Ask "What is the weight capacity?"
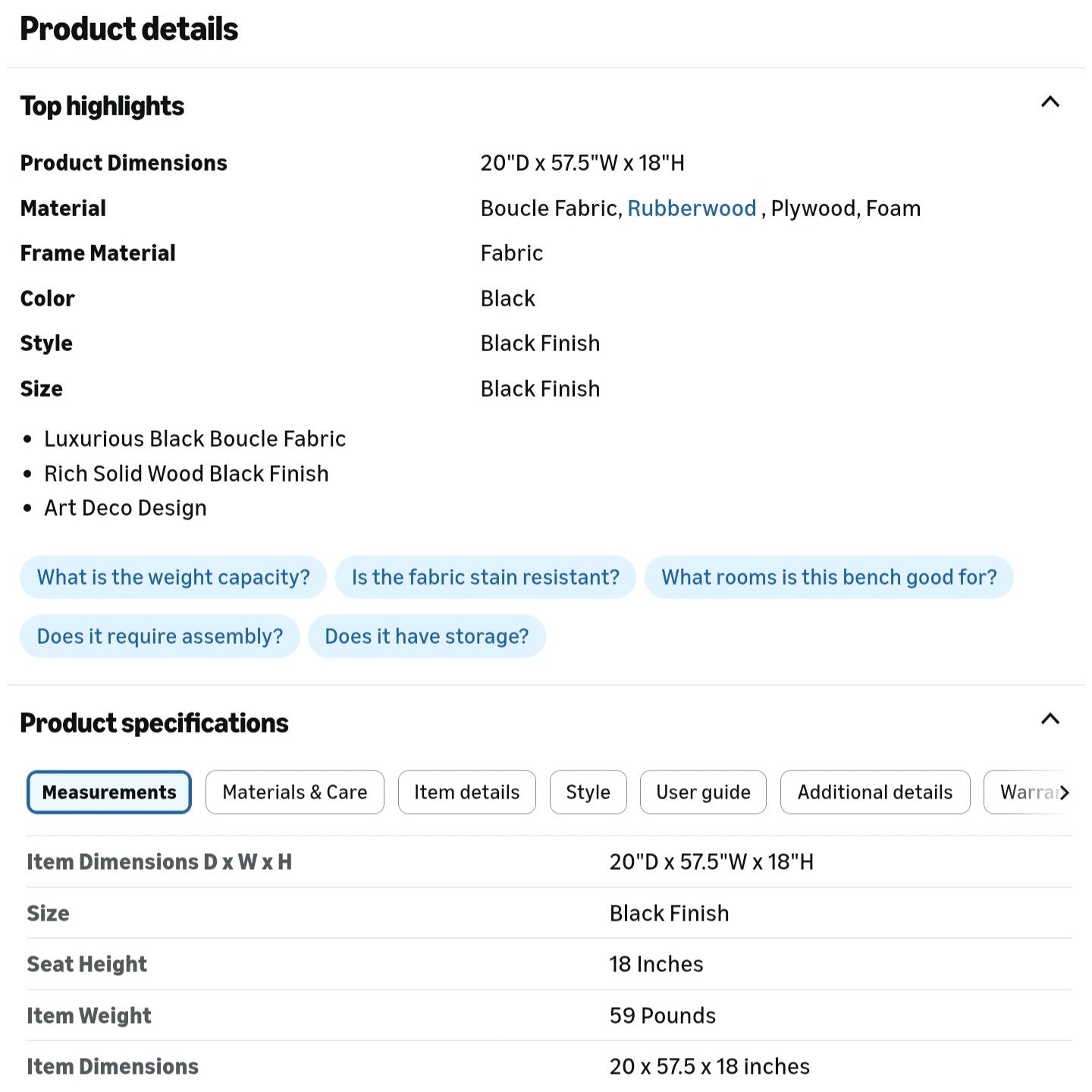This screenshot has height=1092, width=1092. [173, 577]
